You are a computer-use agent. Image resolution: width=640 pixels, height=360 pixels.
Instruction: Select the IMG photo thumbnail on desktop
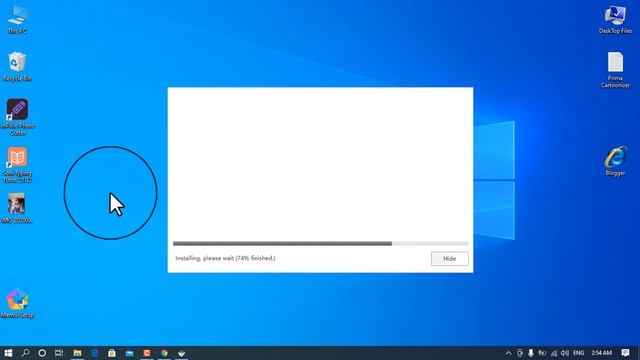(17, 209)
